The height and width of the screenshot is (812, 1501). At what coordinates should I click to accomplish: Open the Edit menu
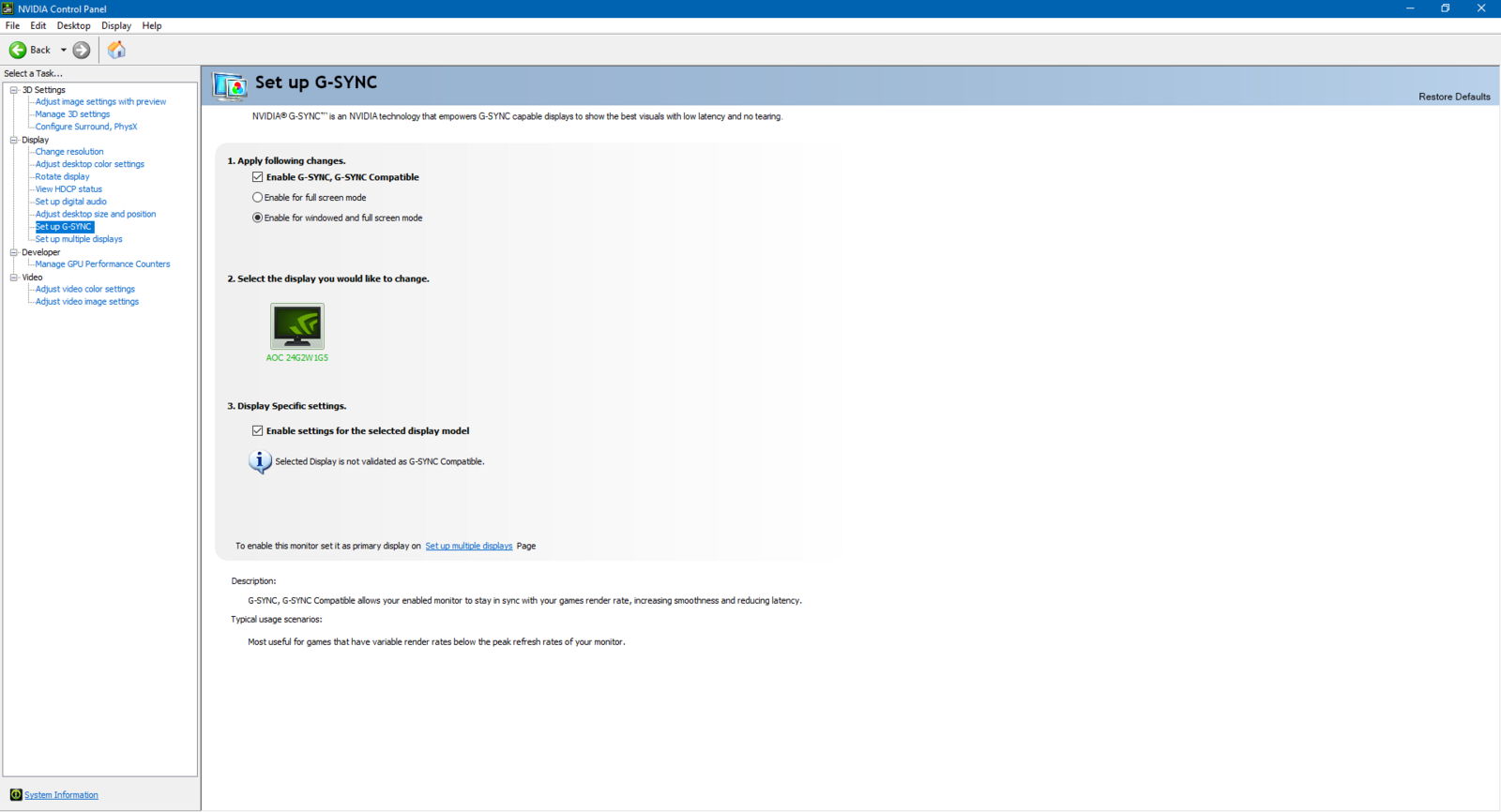coord(38,25)
